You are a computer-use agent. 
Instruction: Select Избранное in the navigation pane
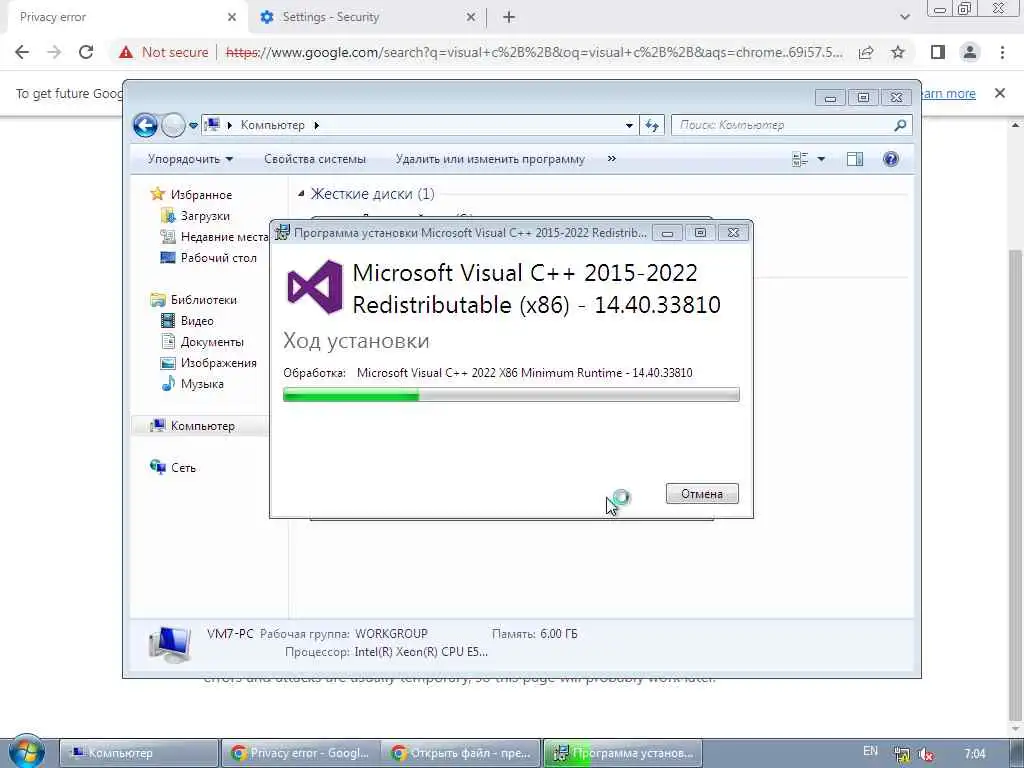(x=201, y=195)
